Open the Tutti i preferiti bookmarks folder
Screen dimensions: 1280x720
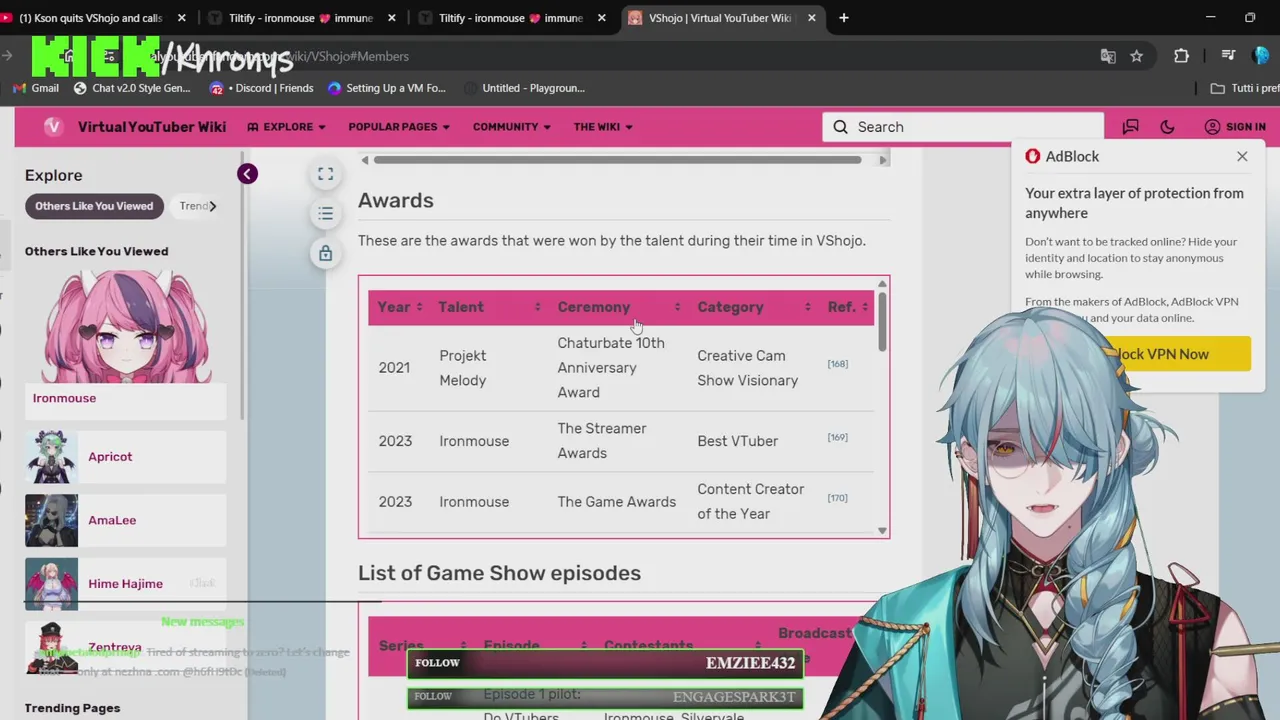pos(1244,88)
